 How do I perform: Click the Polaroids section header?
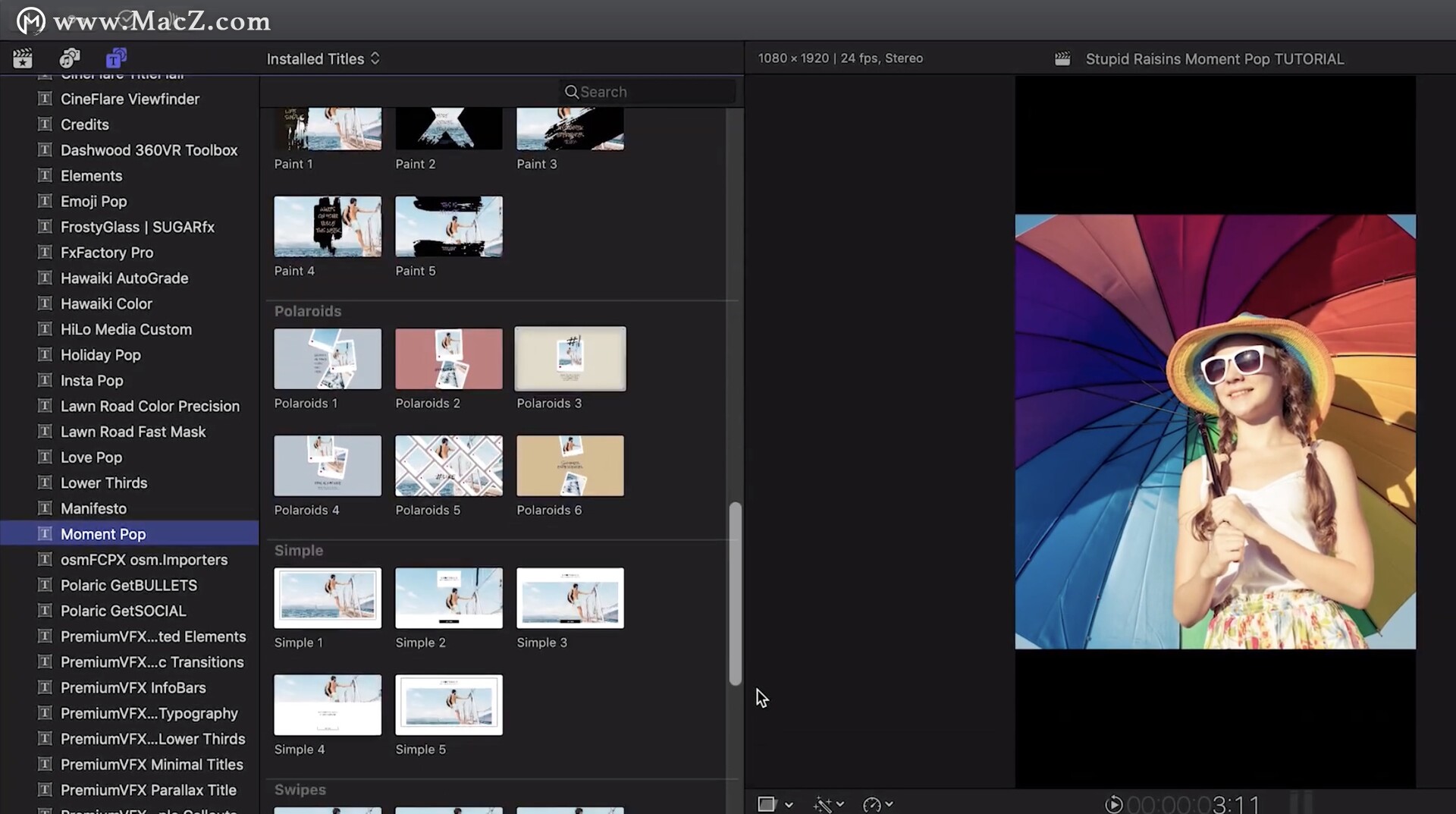308,311
